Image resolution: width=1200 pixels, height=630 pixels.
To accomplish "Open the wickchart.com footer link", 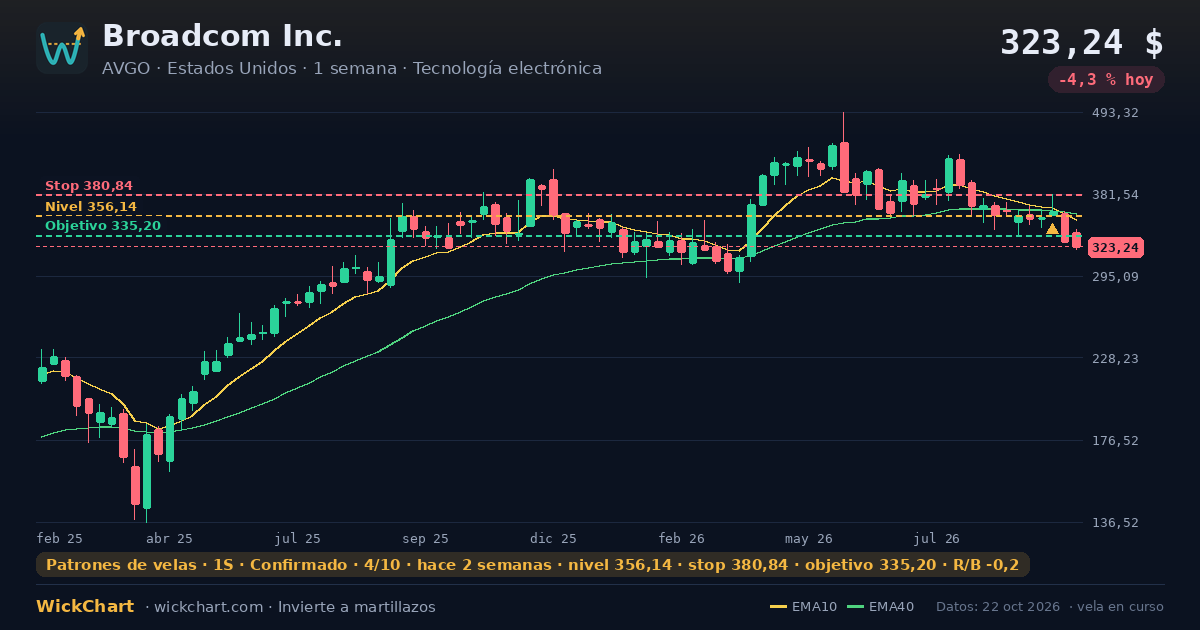I will [208, 607].
